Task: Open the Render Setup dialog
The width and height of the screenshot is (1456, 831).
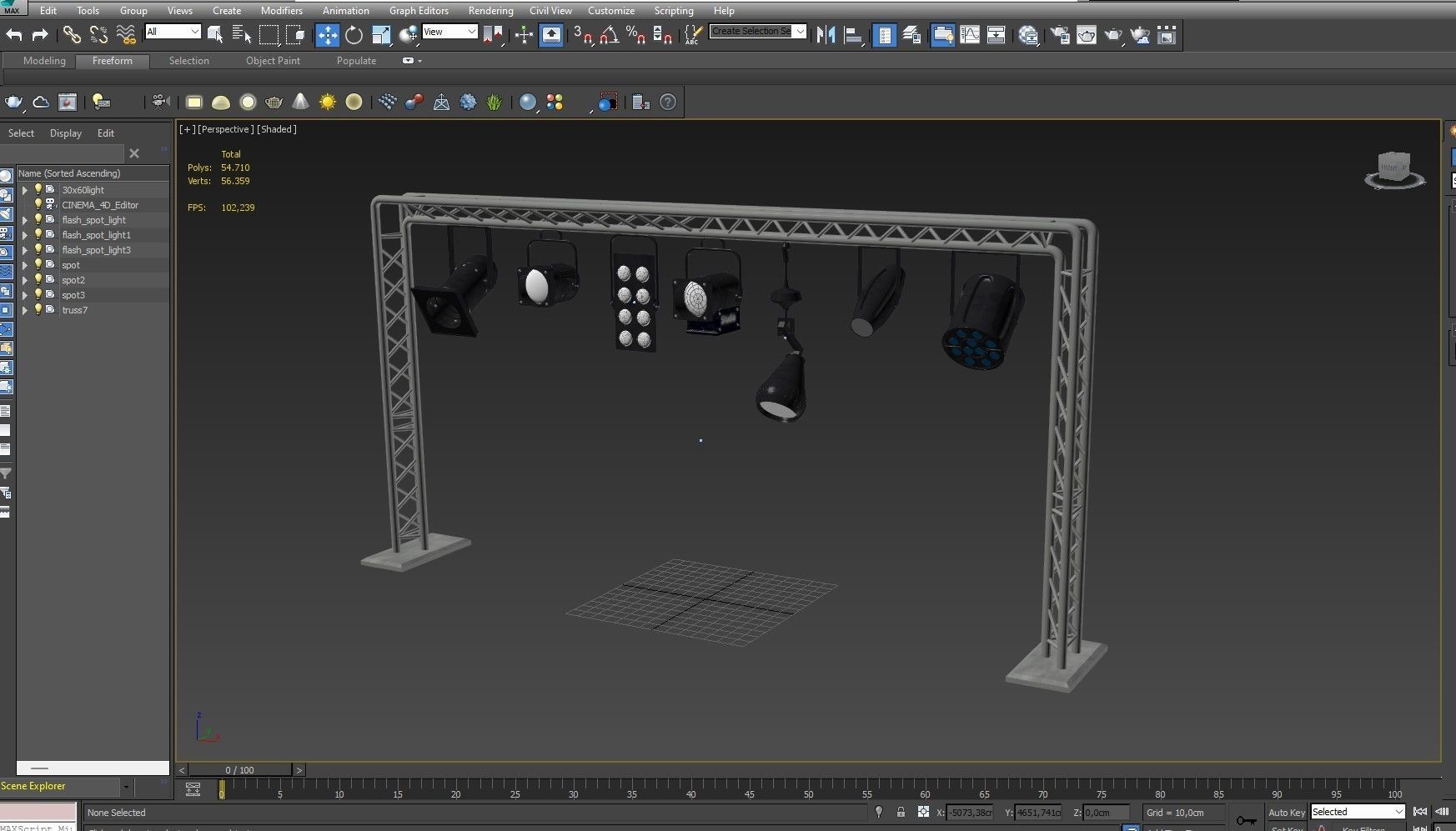Action: tap(1060, 34)
